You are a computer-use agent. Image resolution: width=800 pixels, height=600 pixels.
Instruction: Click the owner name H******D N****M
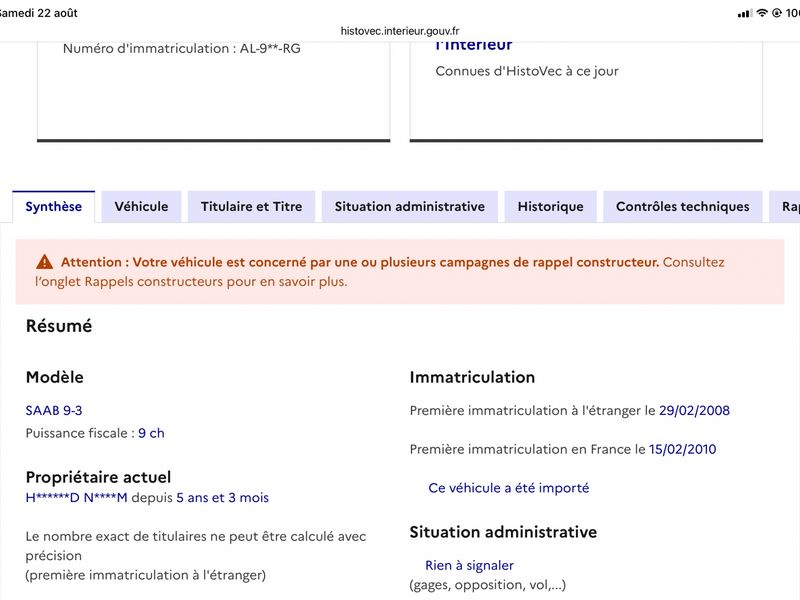coord(77,497)
